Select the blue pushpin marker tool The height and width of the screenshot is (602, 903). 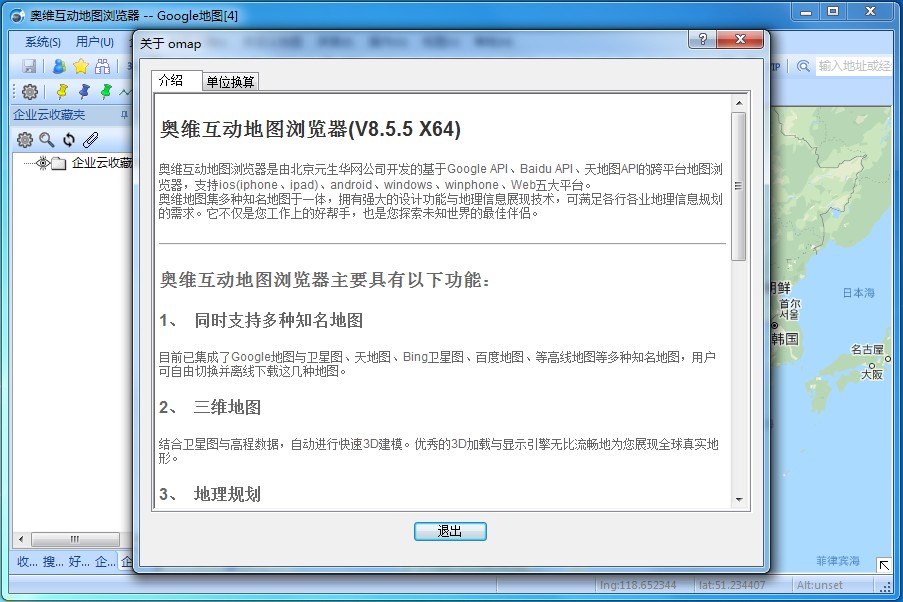click(84, 91)
